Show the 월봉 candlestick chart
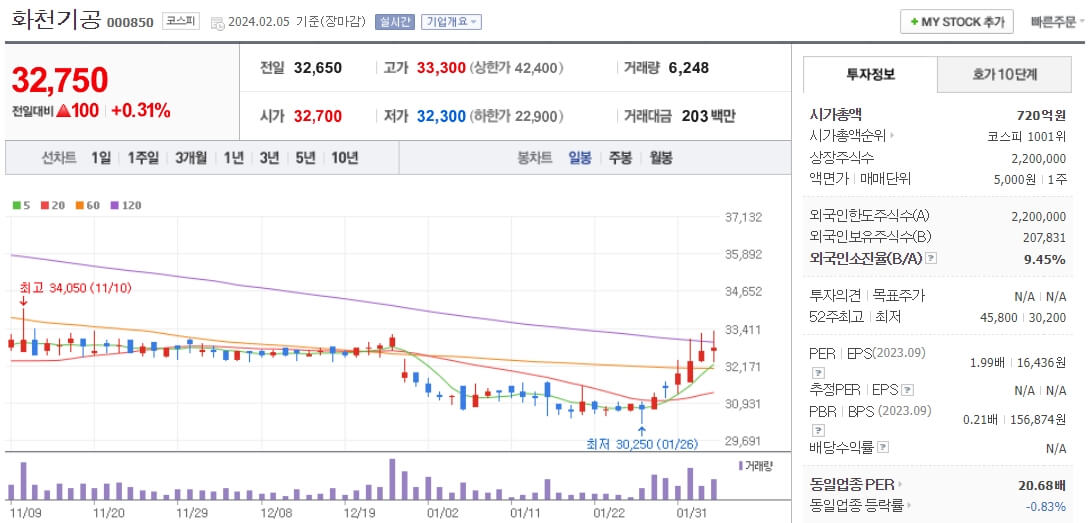Screen dimensions: 1090x523 [x=661, y=158]
